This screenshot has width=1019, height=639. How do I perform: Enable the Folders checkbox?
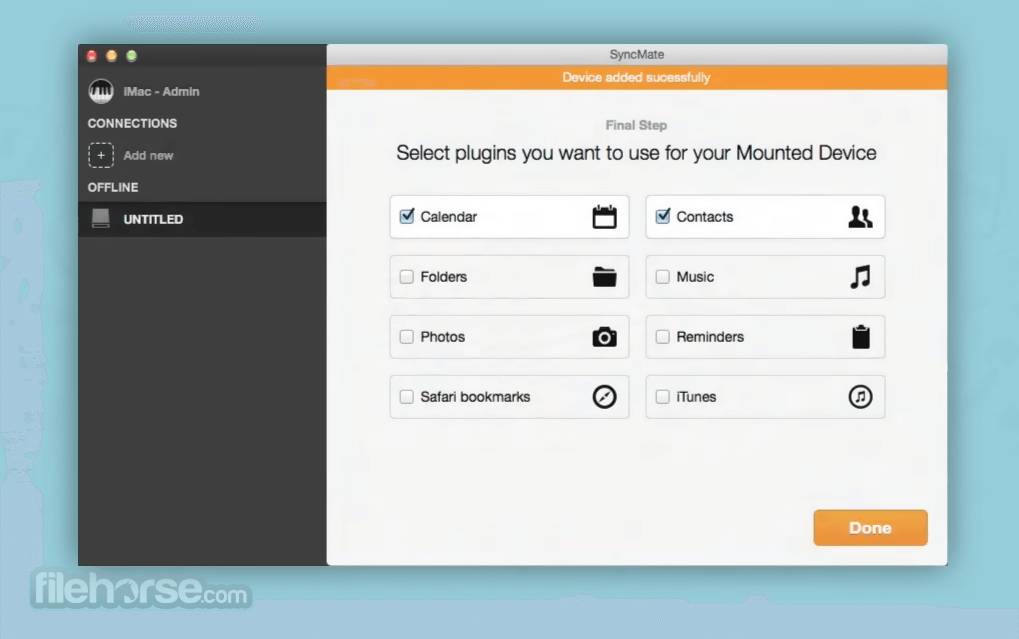[x=407, y=277]
